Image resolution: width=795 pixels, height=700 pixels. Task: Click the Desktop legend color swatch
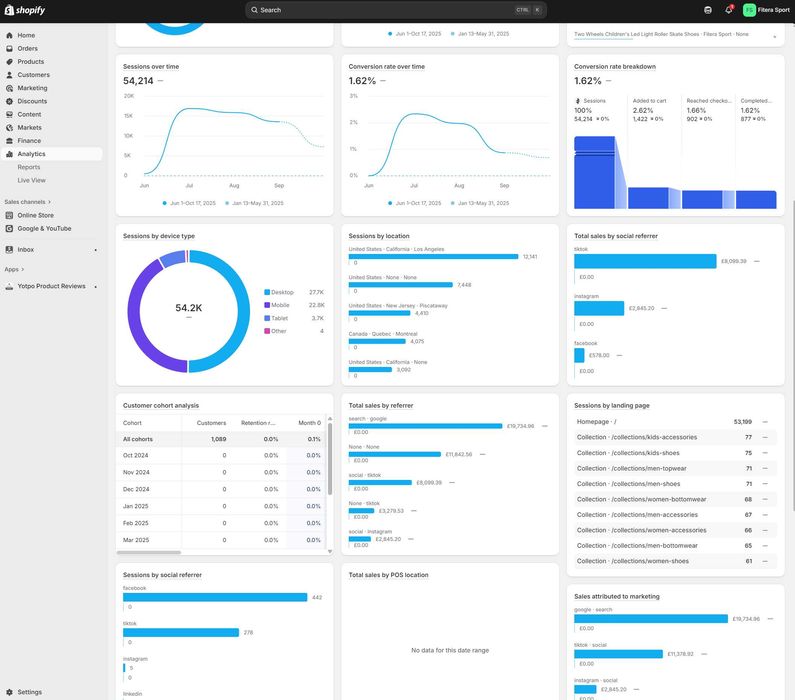point(267,292)
